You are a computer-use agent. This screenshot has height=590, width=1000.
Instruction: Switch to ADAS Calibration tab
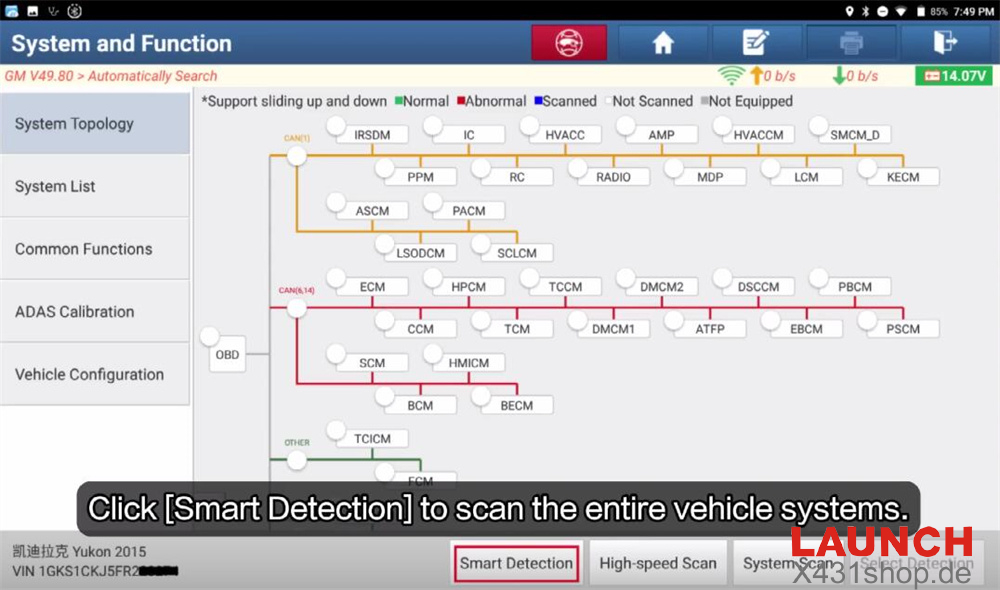(x=95, y=311)
